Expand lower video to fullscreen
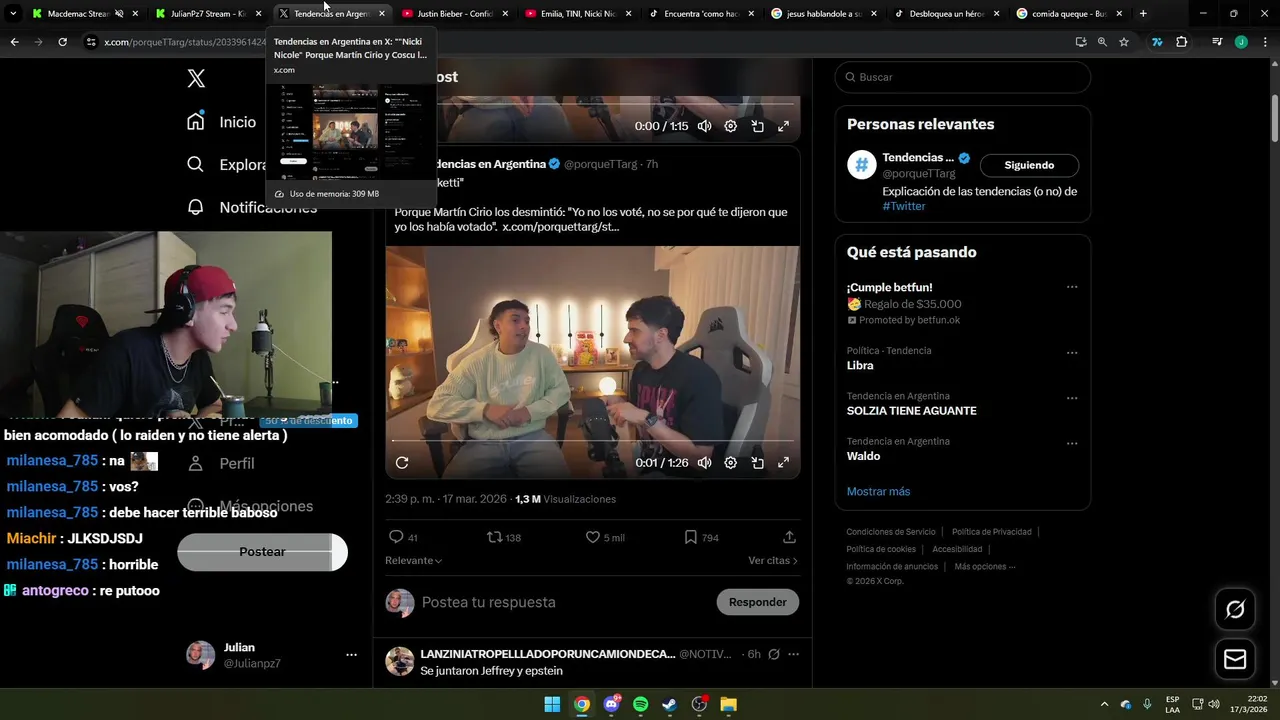The image size is (1280, 720). tap(783, 462)
